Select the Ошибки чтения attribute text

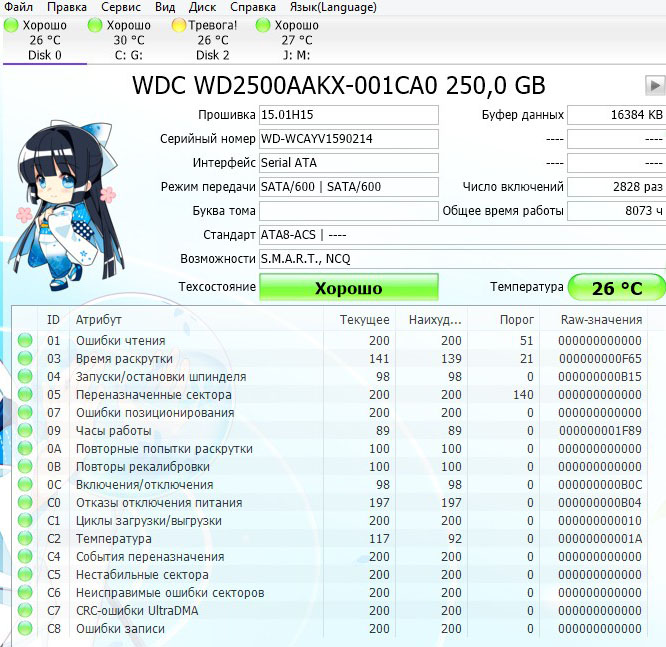[x=121, y=341]
